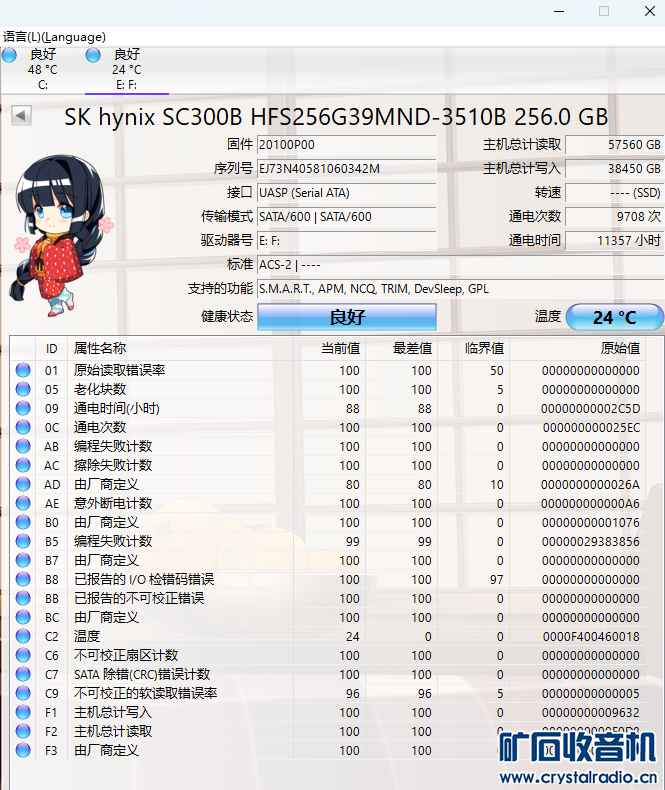Click power-on count value 9708 次

click(614, 217)
